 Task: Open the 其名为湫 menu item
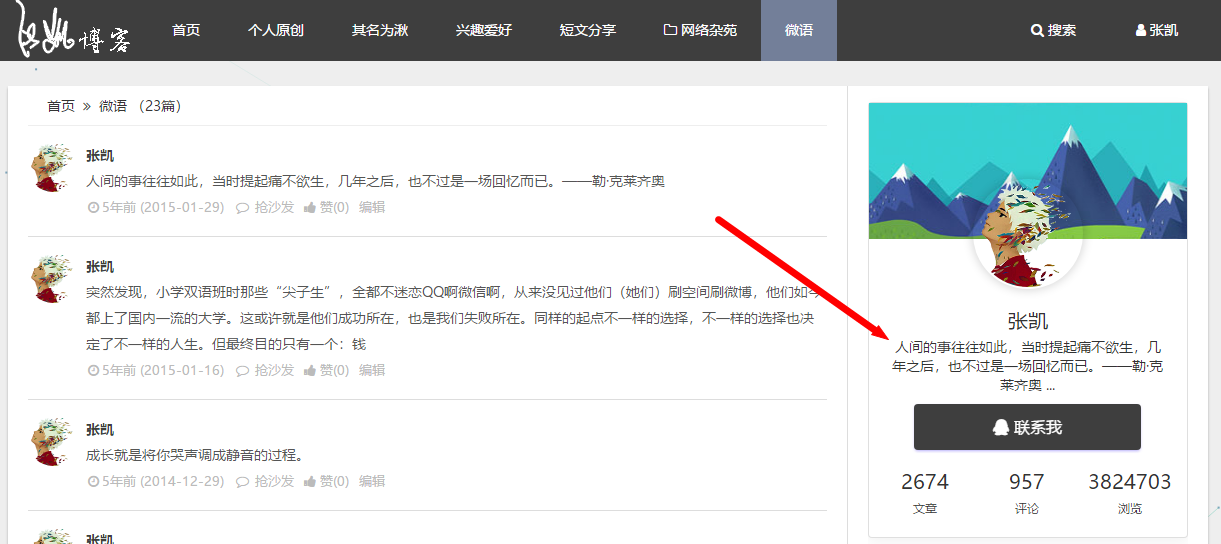click(380, 30)
